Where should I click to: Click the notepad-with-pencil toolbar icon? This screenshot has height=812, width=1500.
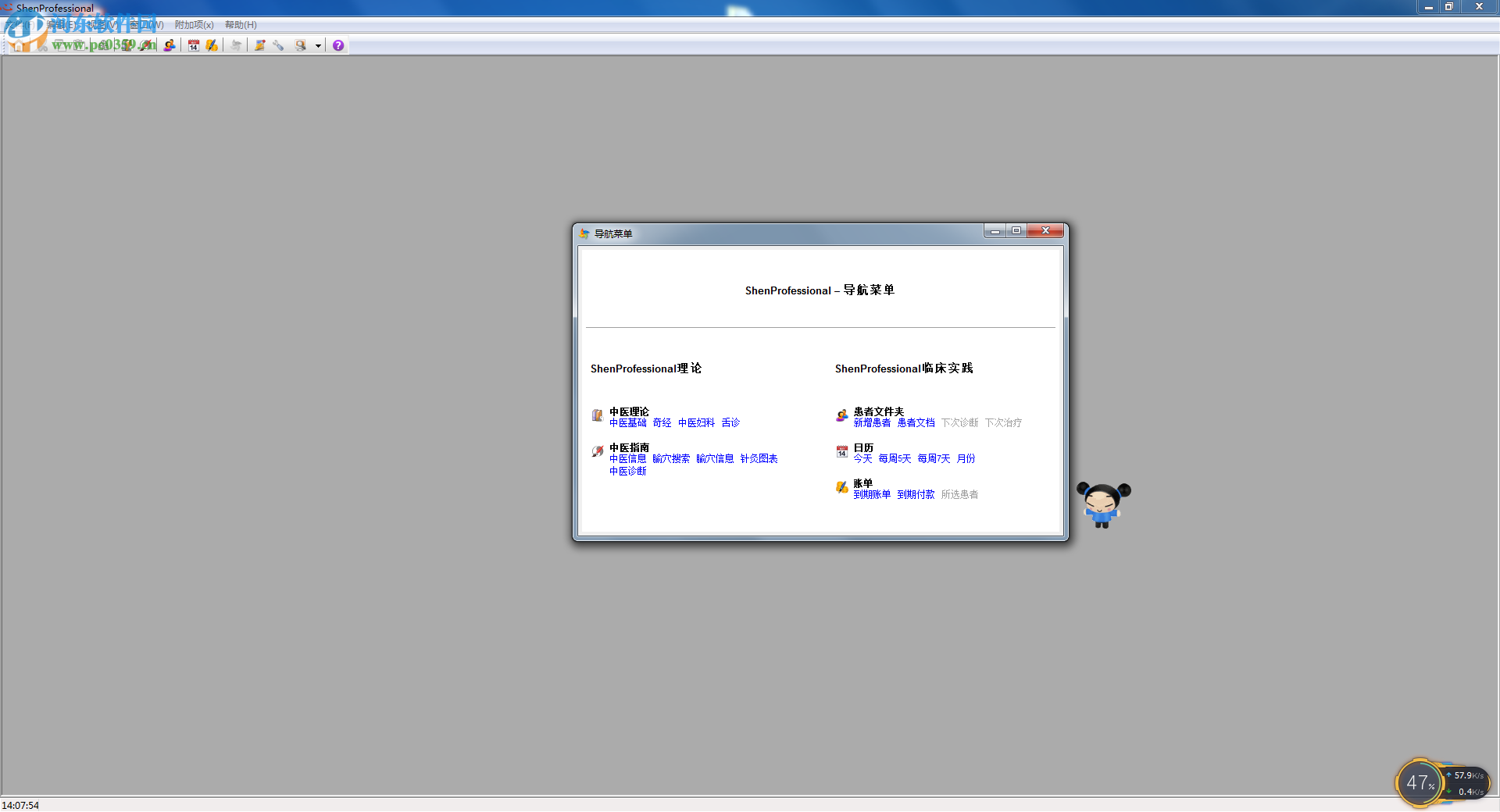click(x=260, y=45)
